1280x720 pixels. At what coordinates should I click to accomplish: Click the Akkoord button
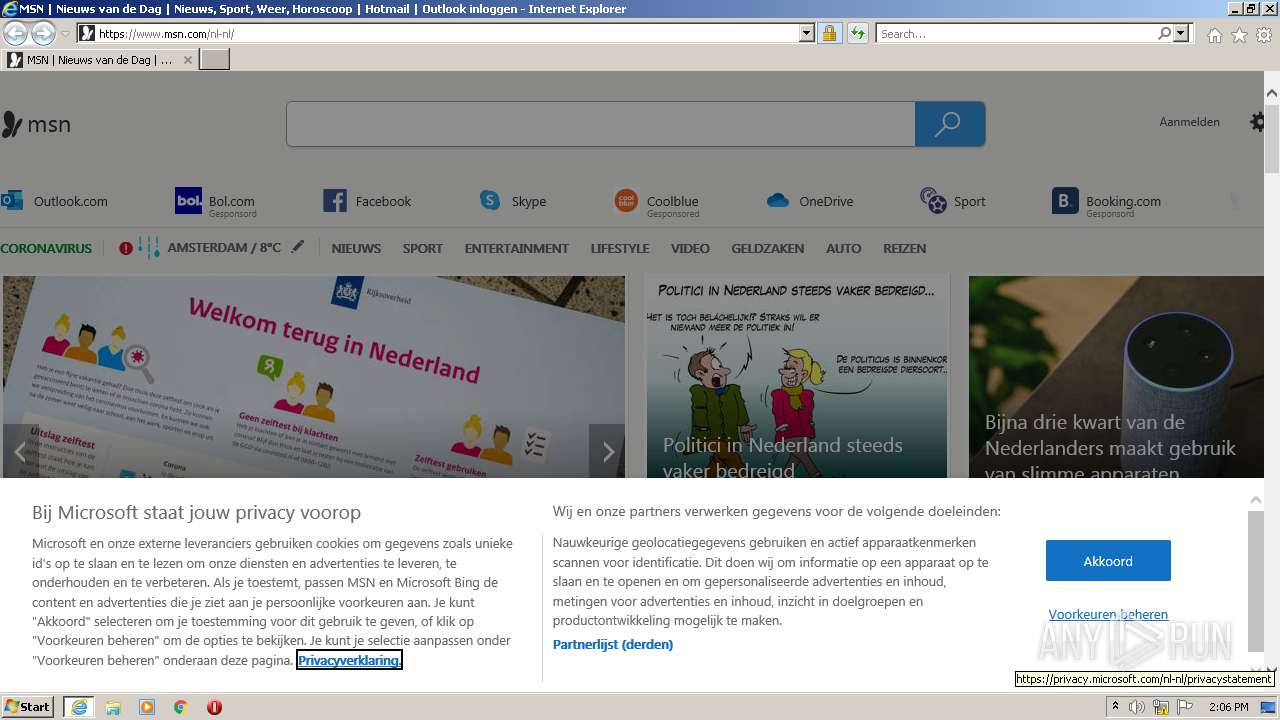1108,561
